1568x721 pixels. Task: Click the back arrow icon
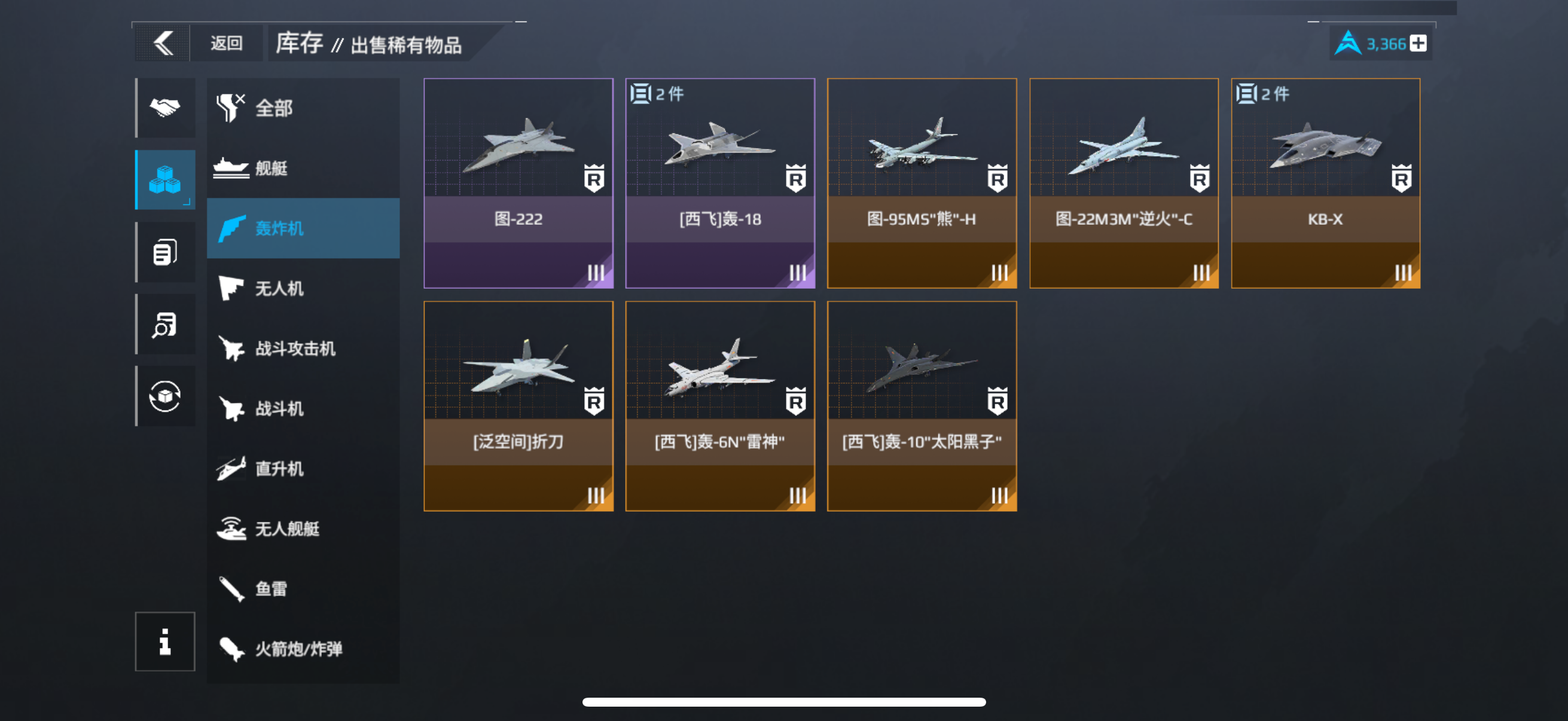point(163,43)
